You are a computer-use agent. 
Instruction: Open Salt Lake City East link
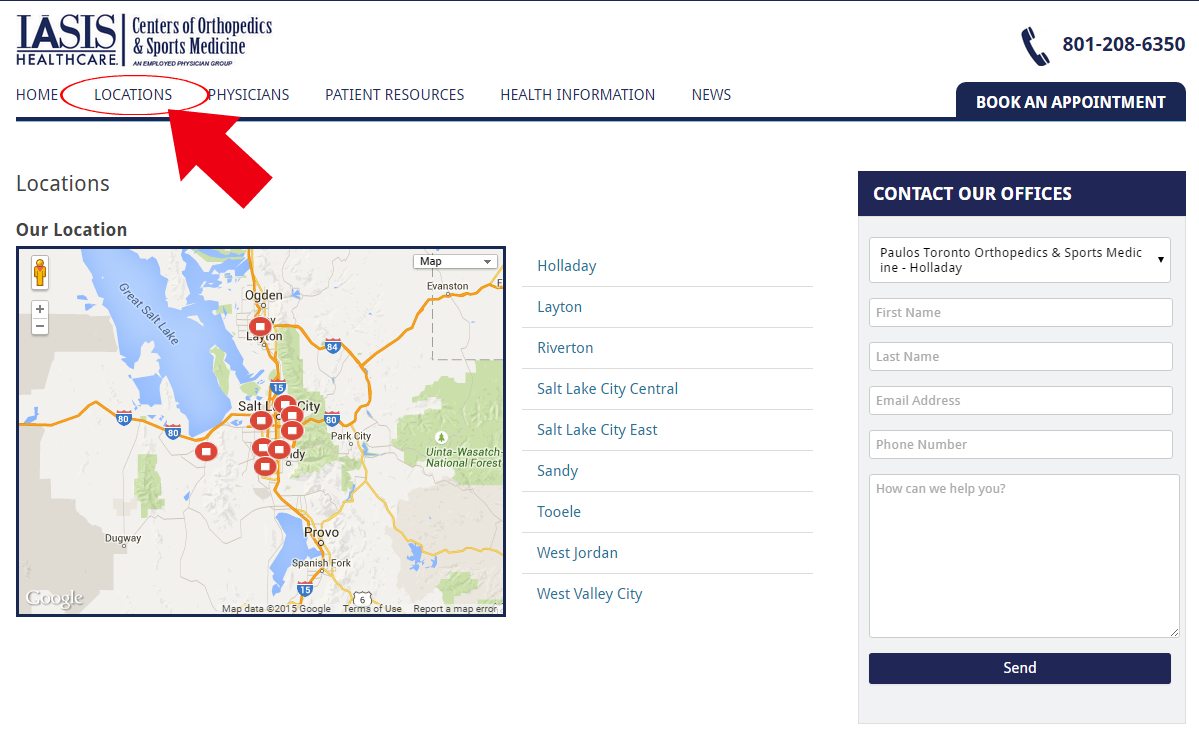coord(597,430)
